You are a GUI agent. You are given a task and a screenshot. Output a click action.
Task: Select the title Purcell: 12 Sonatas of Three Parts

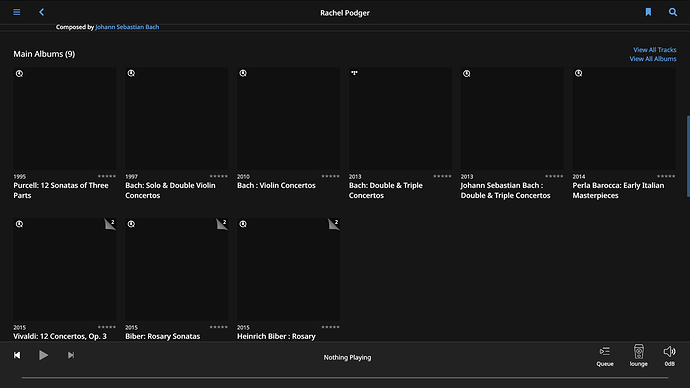[x=61, y=190]
